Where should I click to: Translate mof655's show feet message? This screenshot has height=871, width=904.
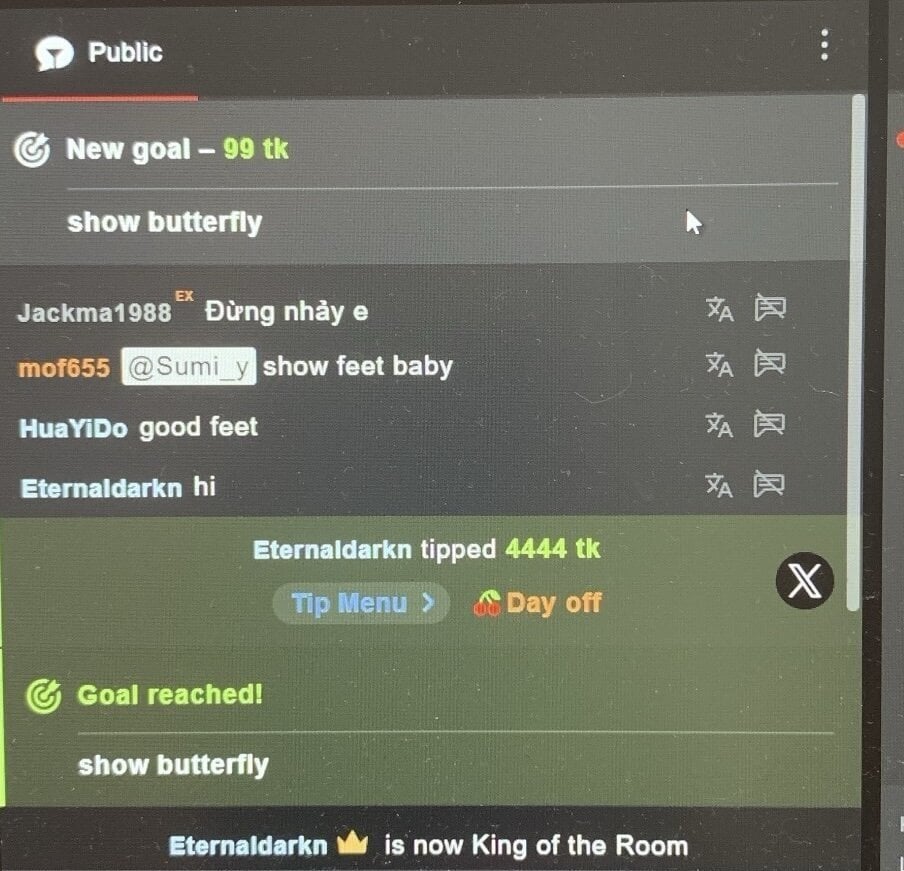tap(720, 364)
